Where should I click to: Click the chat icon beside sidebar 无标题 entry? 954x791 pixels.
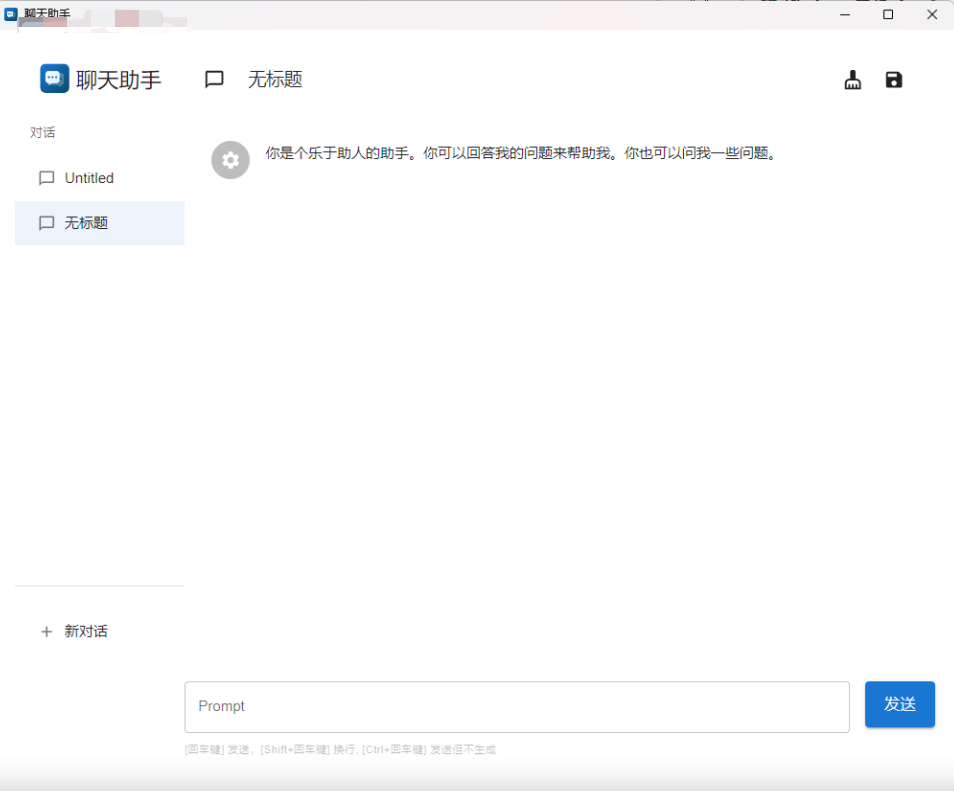(46, 223)
